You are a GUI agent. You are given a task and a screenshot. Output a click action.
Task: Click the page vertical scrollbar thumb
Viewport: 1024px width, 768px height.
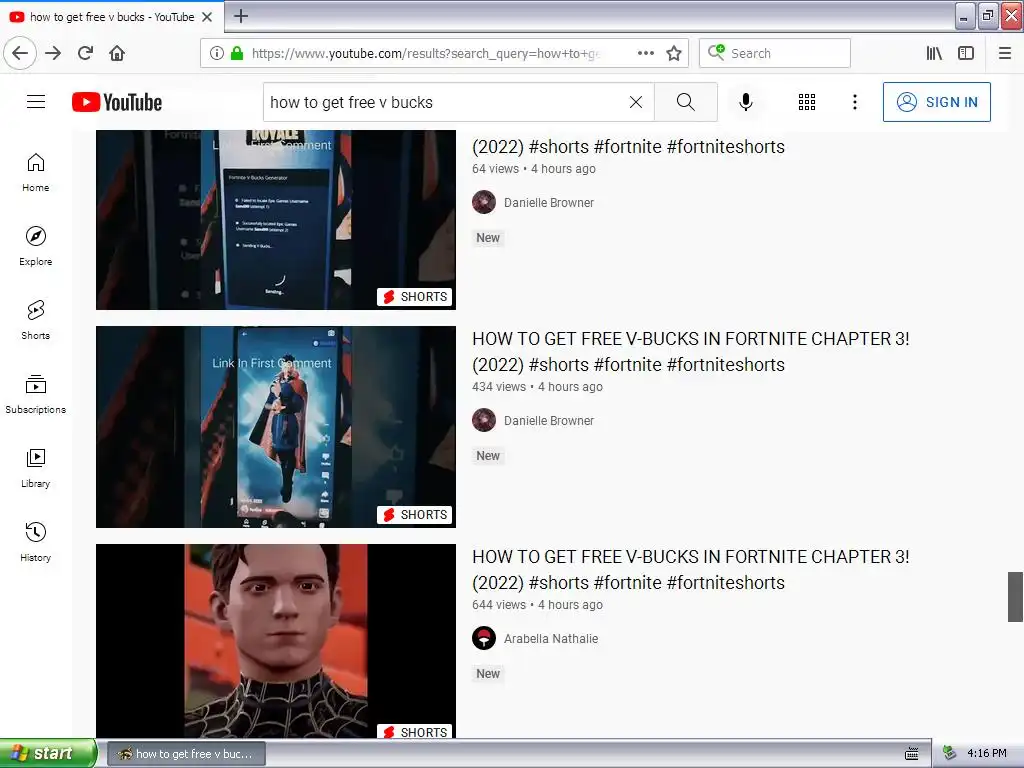(x=1015, y=597)
